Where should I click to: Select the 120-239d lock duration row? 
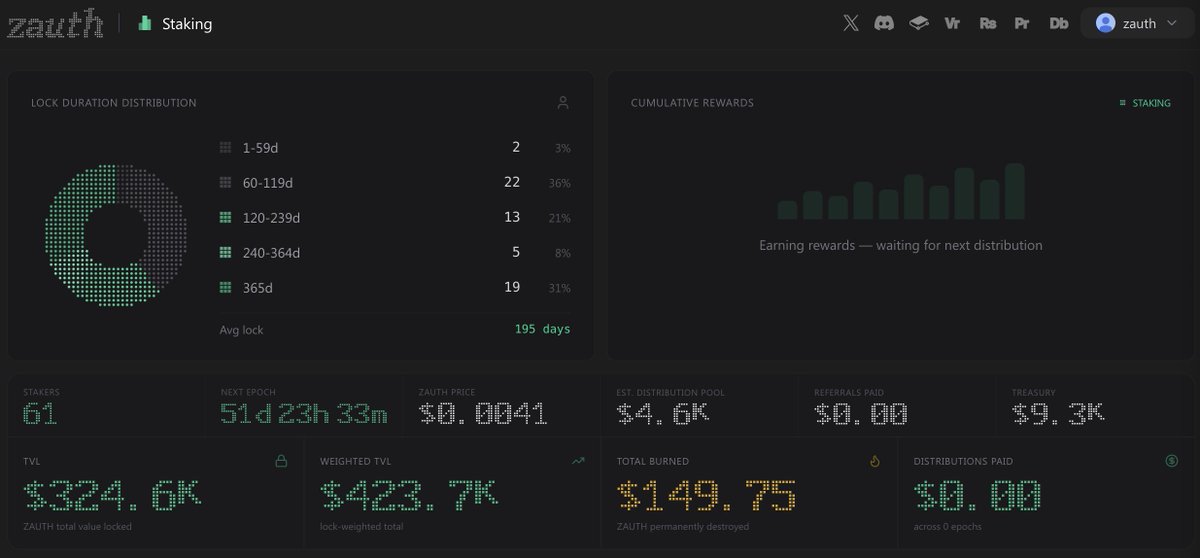click(395, 218)
